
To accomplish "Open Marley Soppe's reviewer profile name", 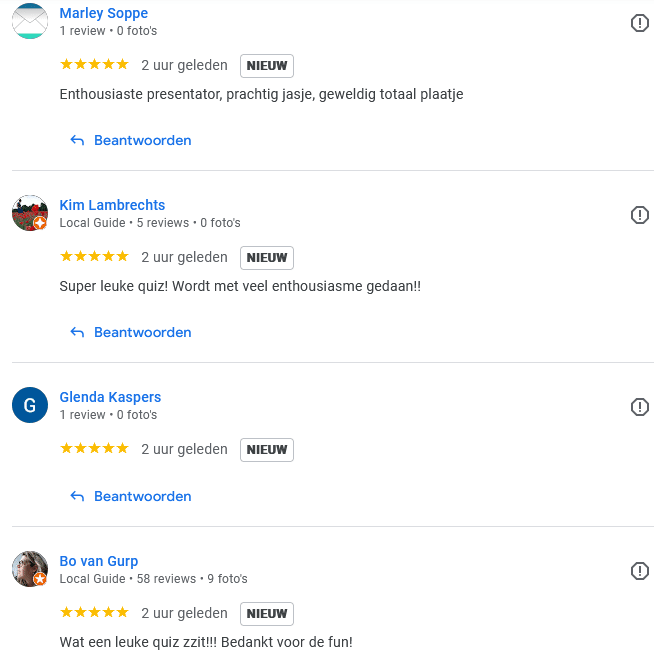I will pyautogui.click(x=104, y=13).
